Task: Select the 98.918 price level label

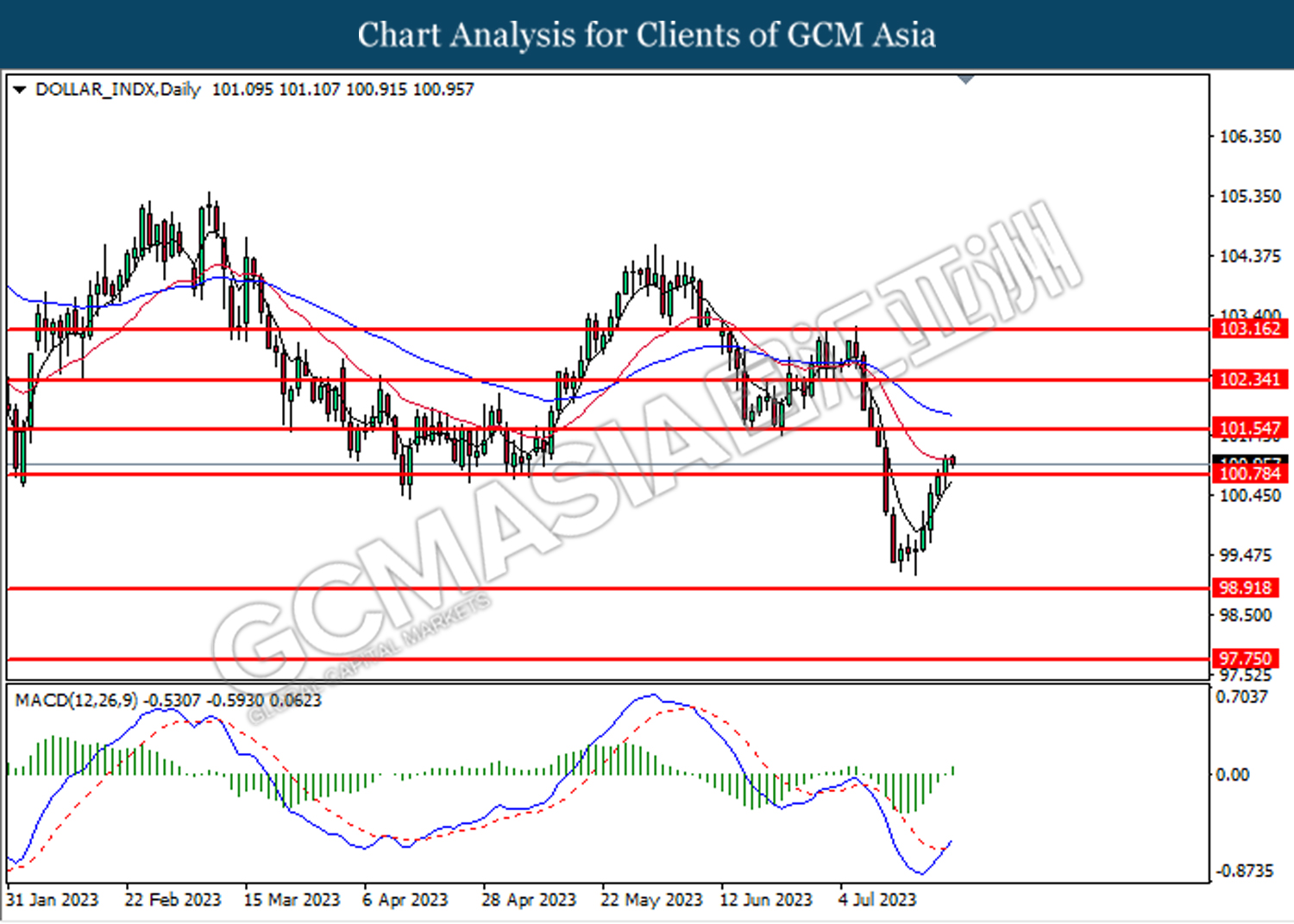Action: (x=1245, y=588)
